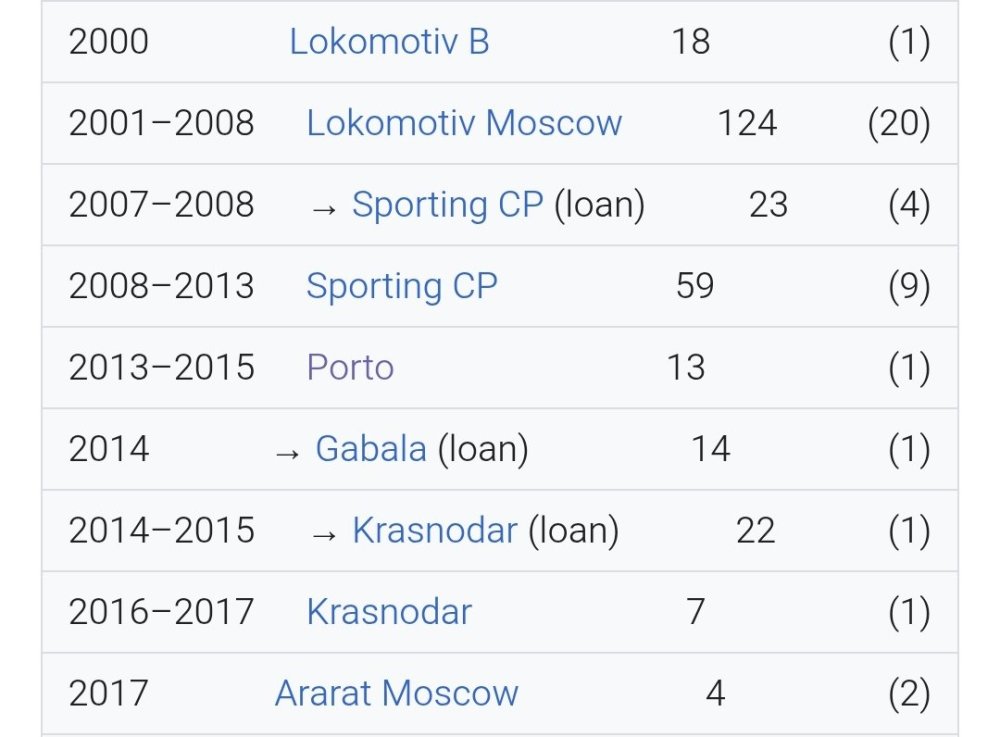The height and width of the screenshot is (737, 1000).
Task: Open the Lokomotiv Moscow link
Action: click(x=464, y=123)
